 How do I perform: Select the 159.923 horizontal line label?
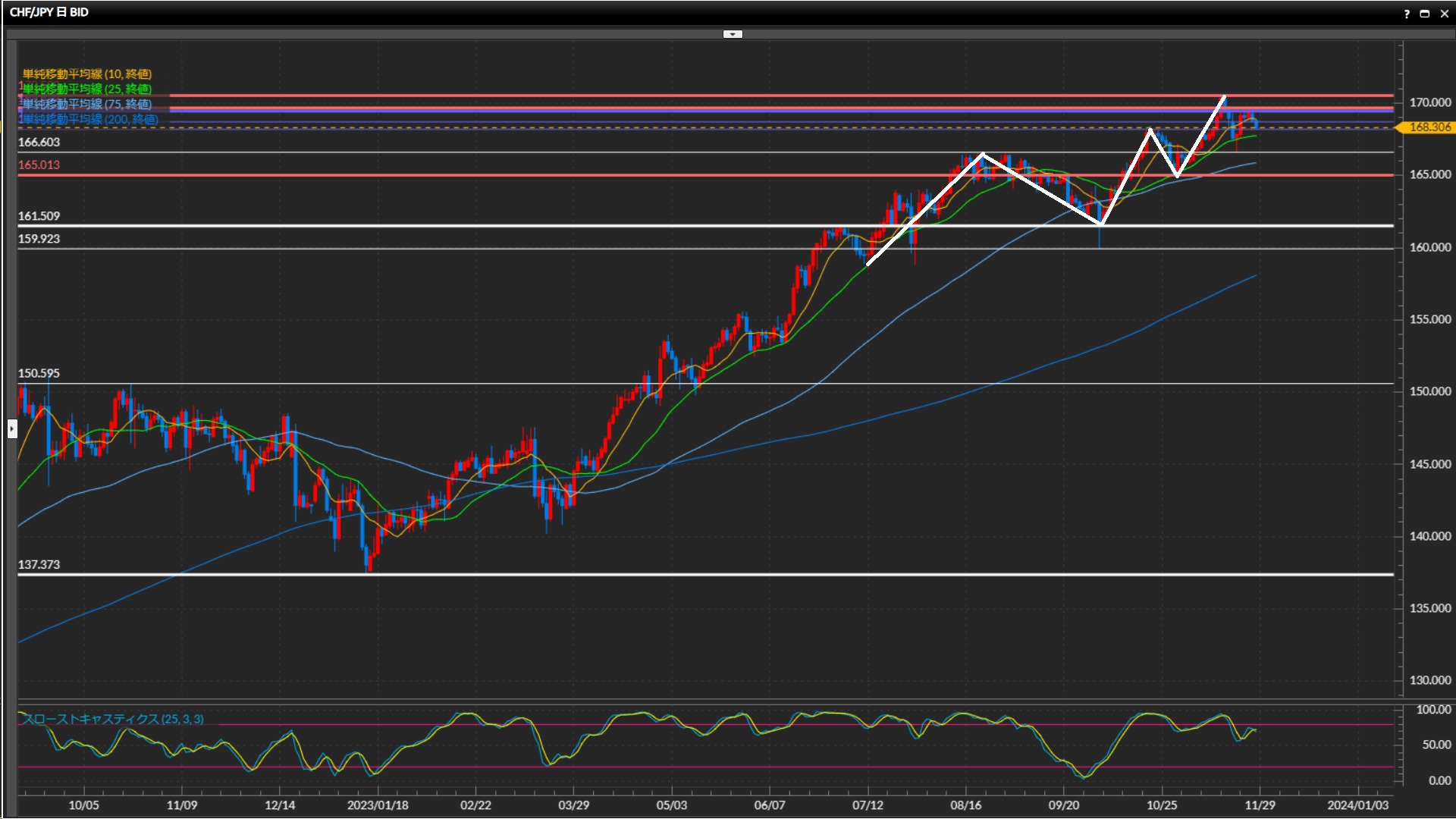click(x=39, y=239)
